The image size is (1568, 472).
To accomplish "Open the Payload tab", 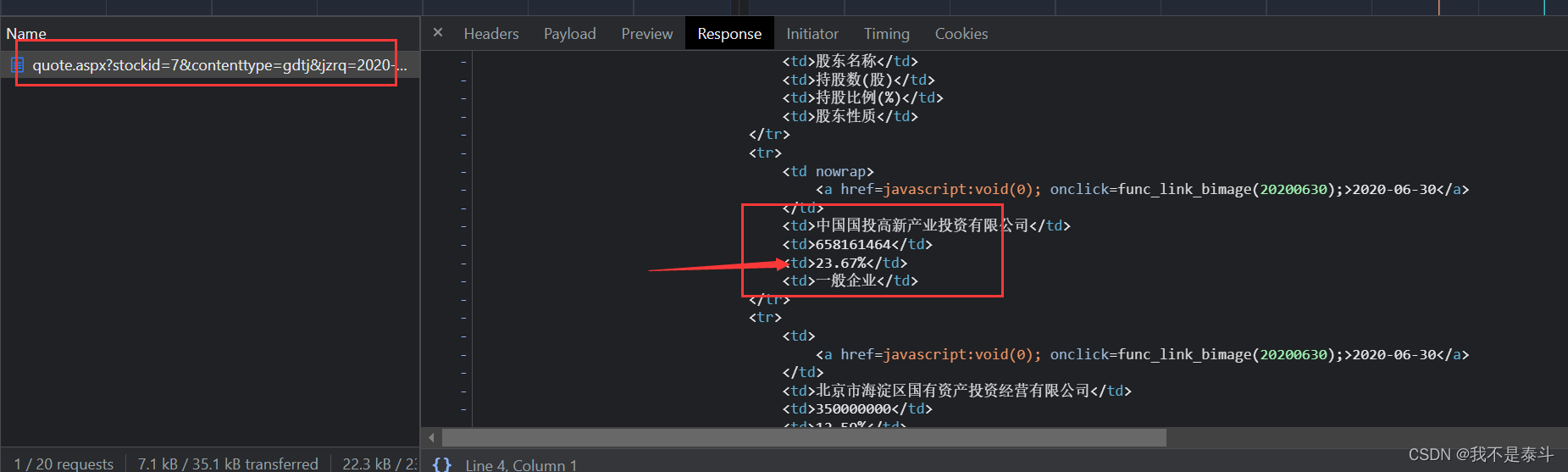I will tap(570, 34).
